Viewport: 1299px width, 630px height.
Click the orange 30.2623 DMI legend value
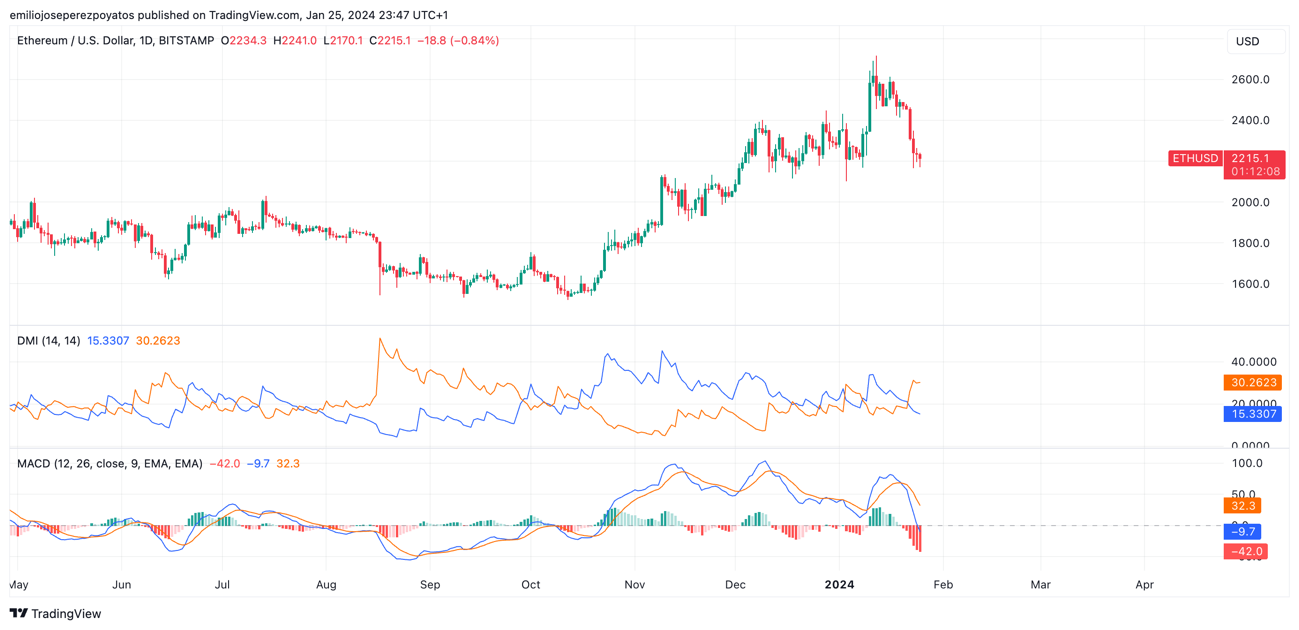point(158,341)
